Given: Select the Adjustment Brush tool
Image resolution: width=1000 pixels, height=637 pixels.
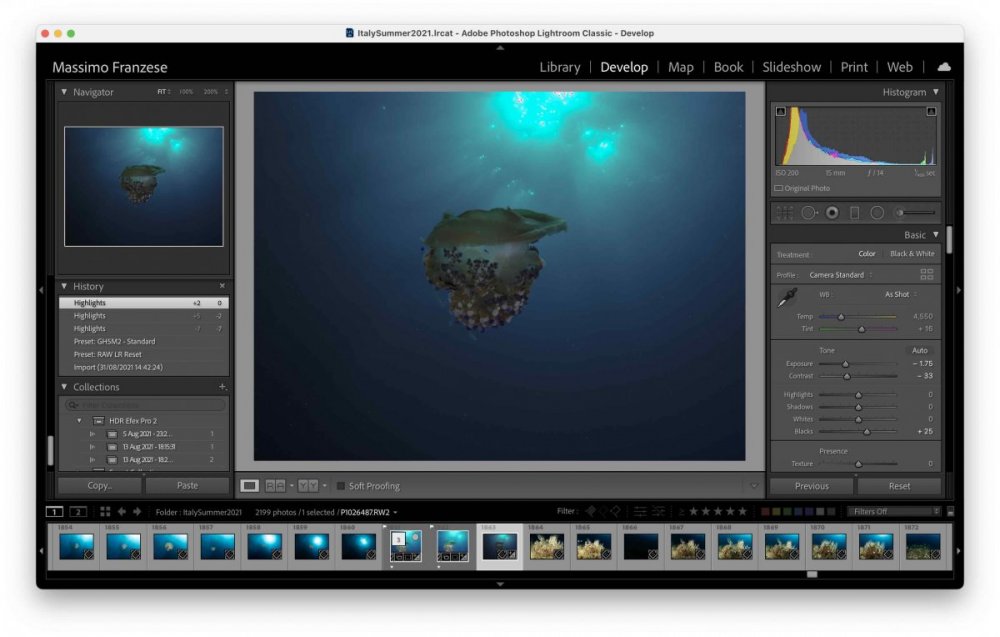Looking at the screenshot, I should (916, 213).
